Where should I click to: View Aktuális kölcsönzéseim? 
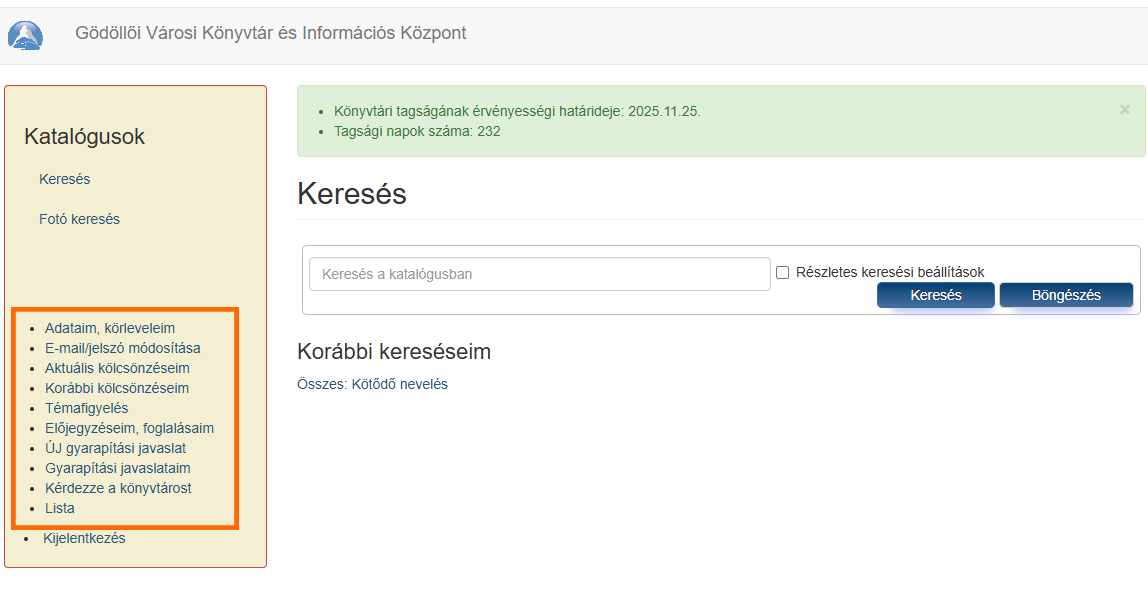click(117, 368)
